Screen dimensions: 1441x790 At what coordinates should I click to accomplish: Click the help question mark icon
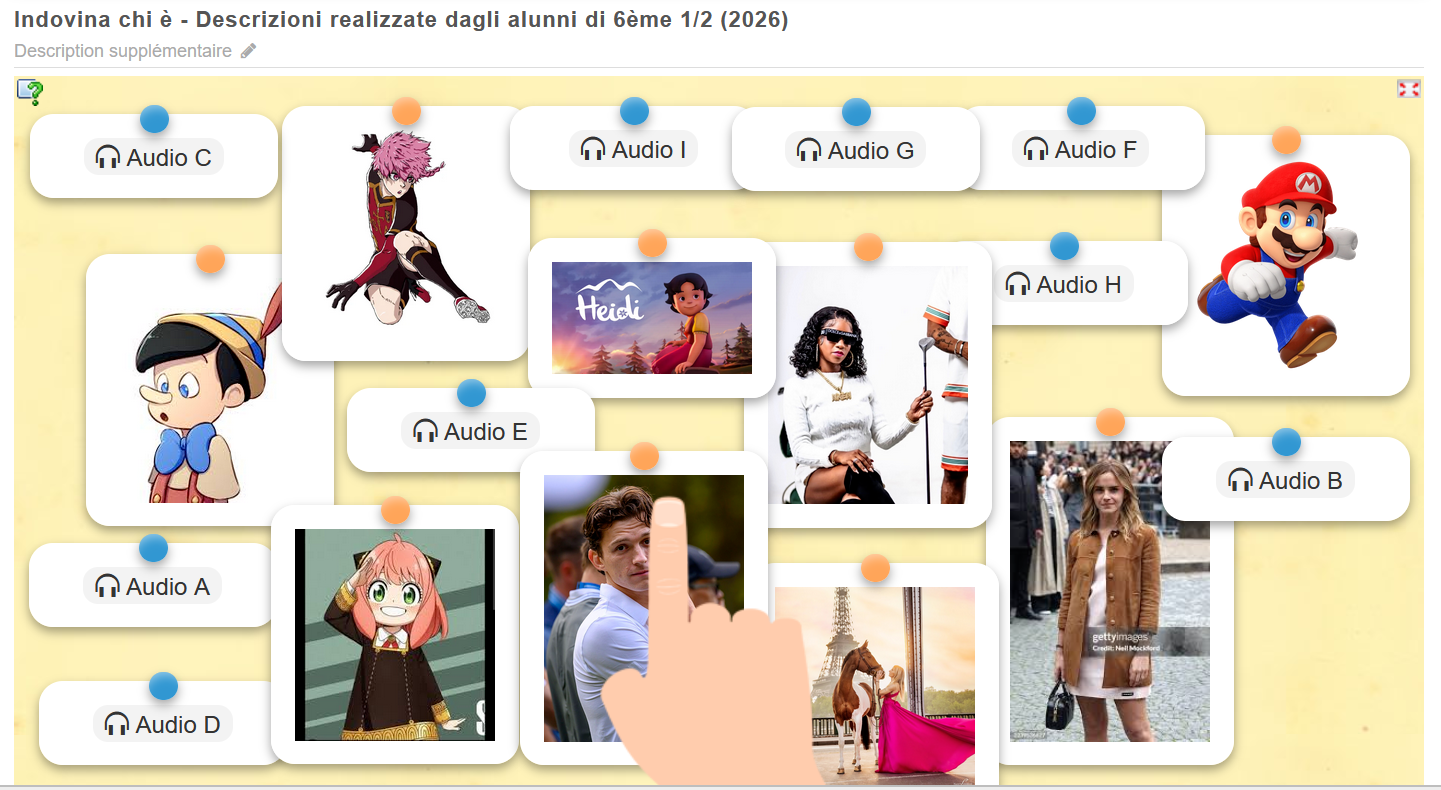[30, 92]
